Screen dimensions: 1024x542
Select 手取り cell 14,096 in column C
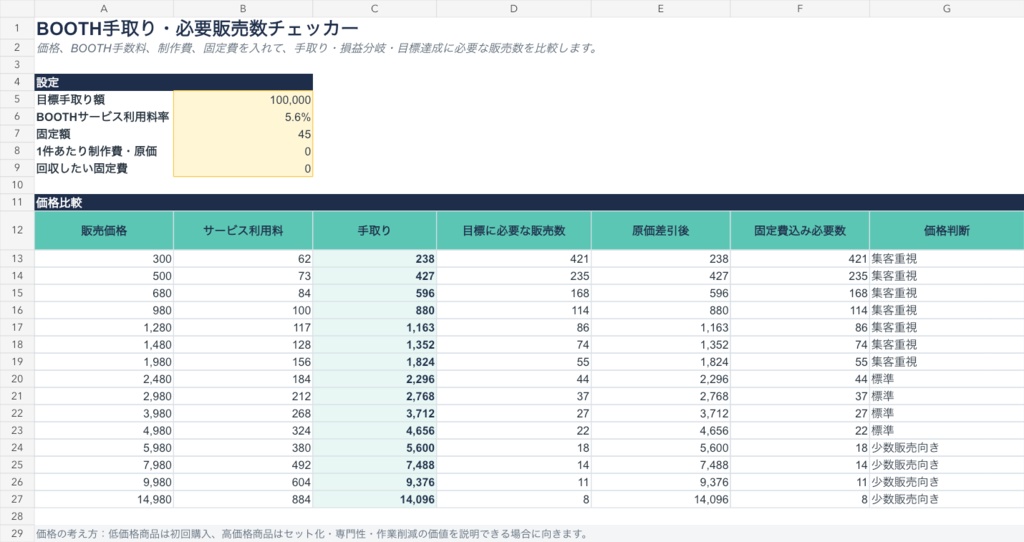(x=374, y=499)
